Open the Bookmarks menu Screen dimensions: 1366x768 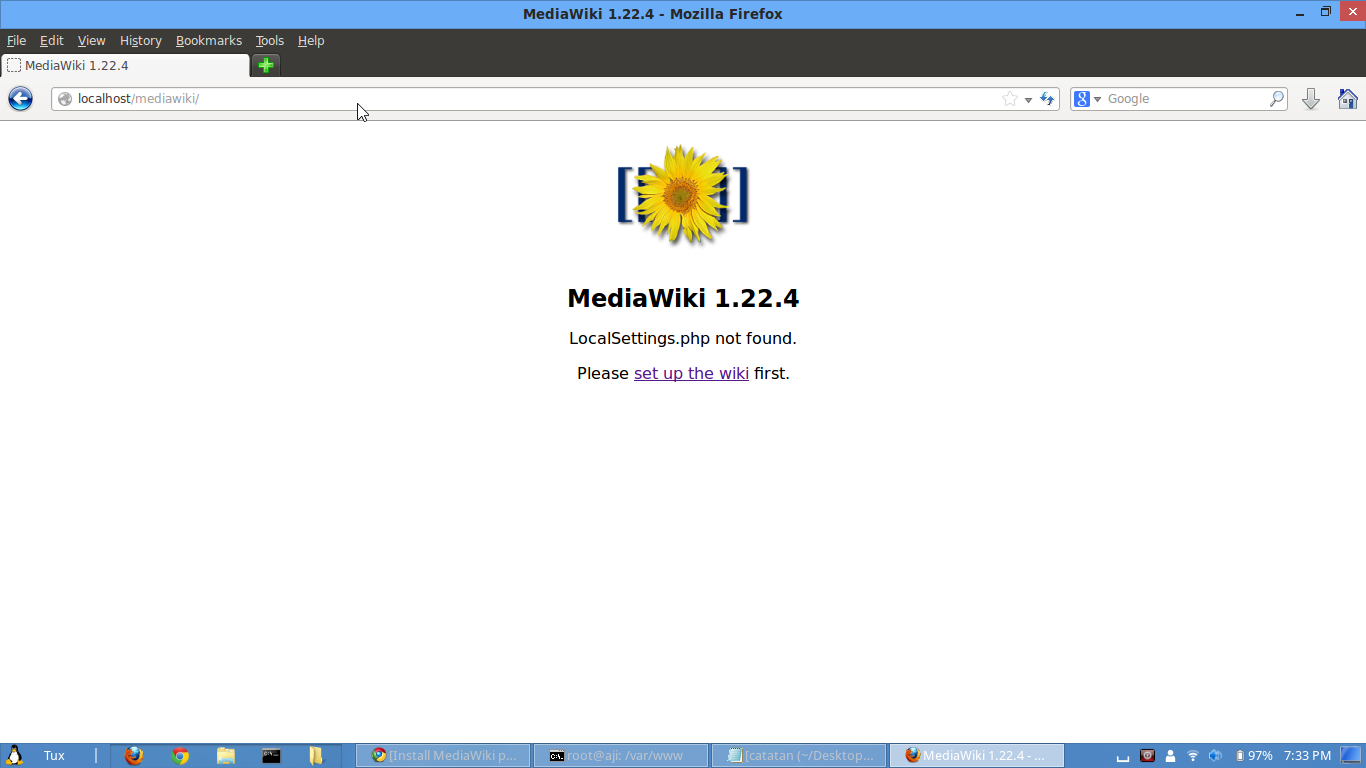208,41
